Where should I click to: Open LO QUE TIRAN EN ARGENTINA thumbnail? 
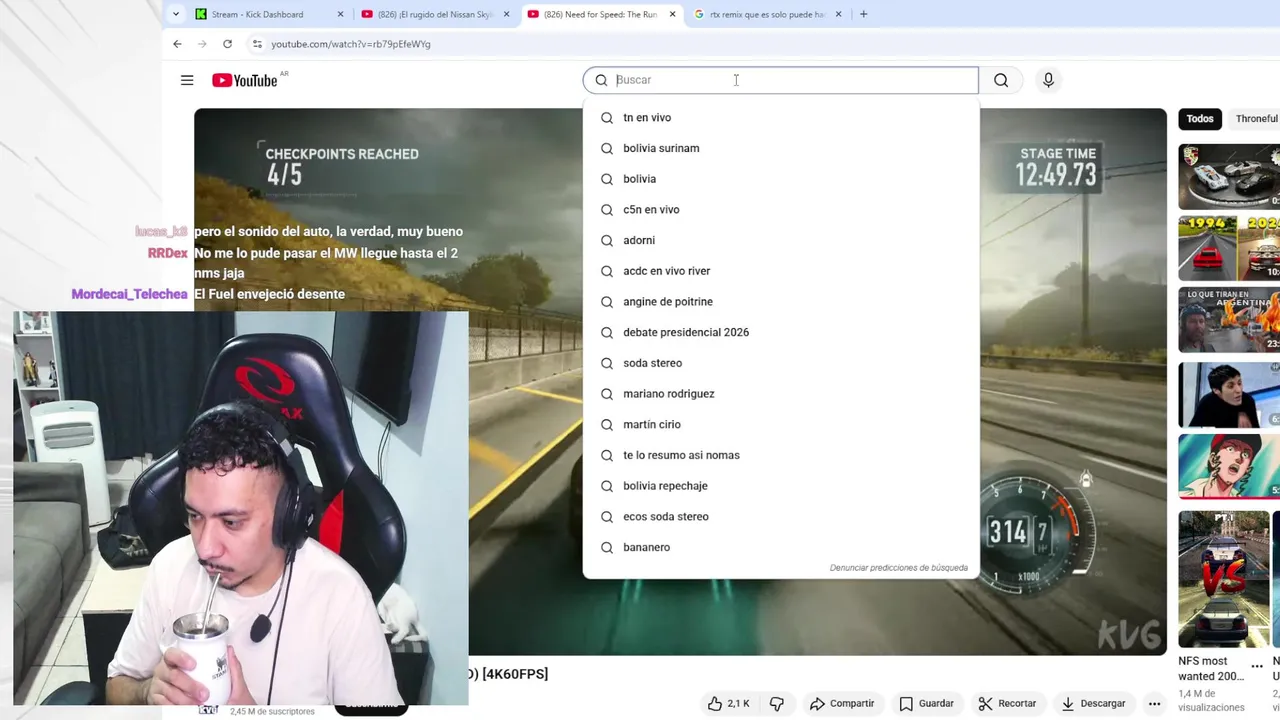(x=1229, y=320)
